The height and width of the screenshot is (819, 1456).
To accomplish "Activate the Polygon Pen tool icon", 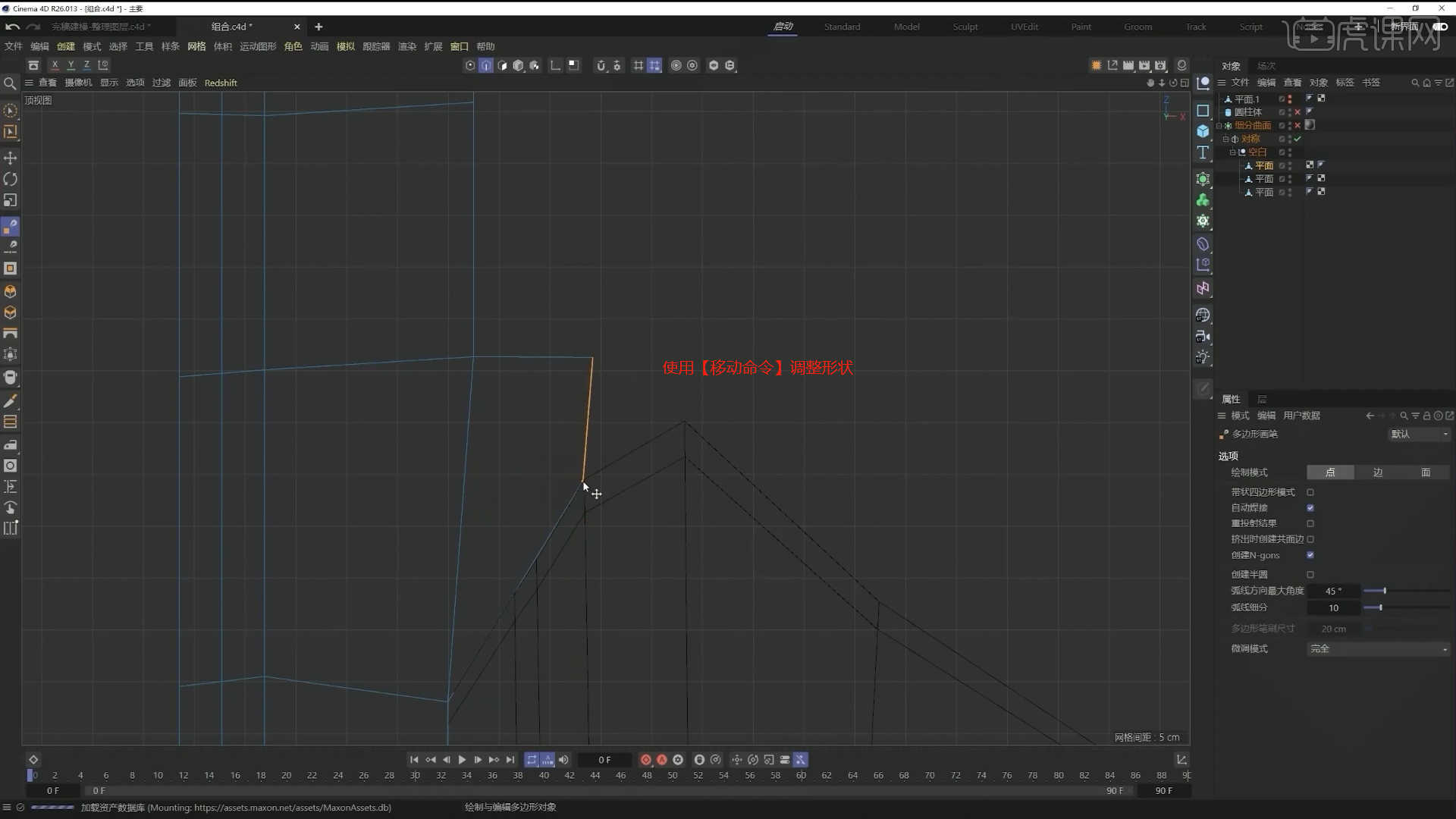I will click(11, 226).
